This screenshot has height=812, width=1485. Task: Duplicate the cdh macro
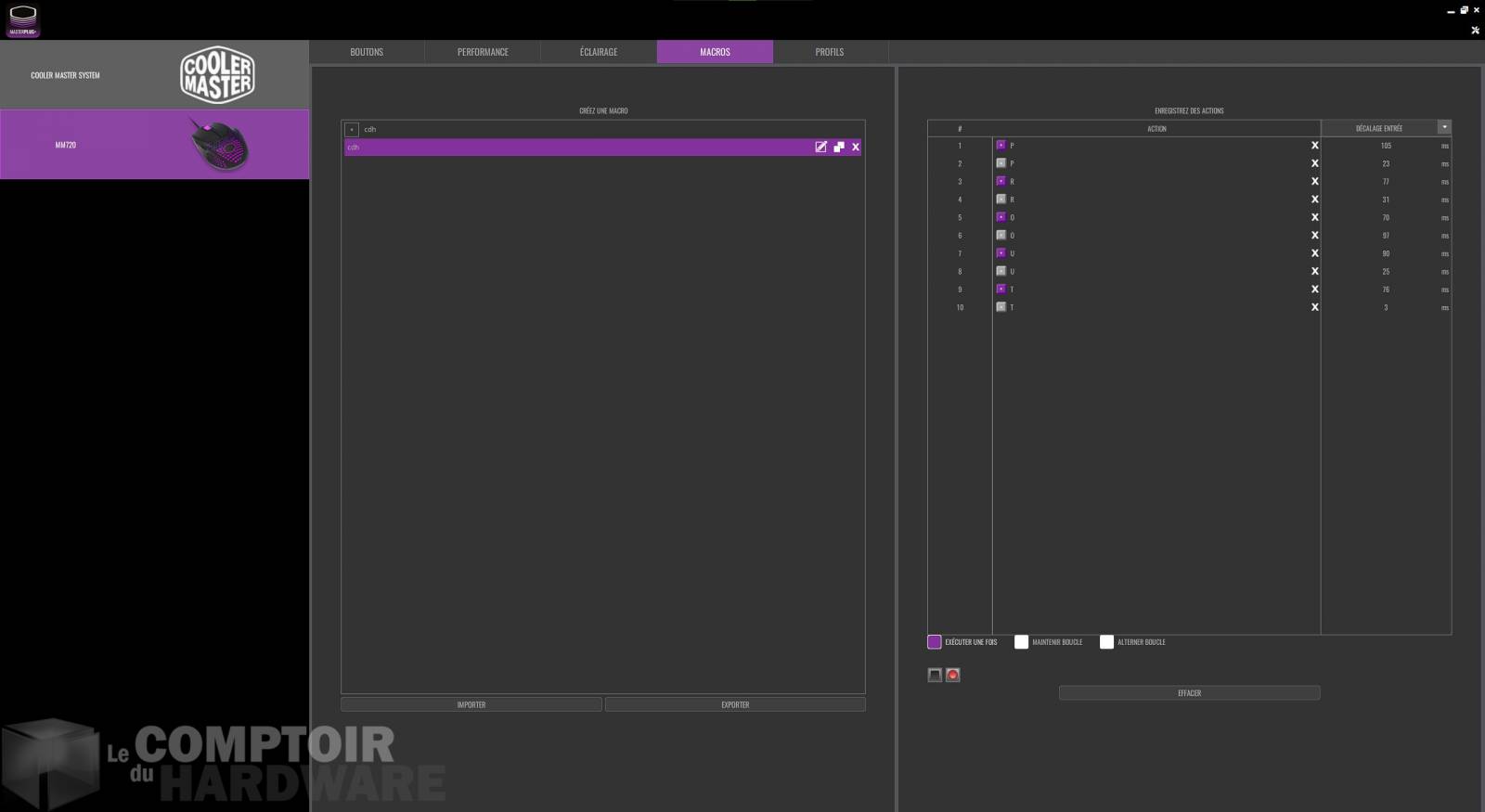pyautogui.click(x=839, y=147)
